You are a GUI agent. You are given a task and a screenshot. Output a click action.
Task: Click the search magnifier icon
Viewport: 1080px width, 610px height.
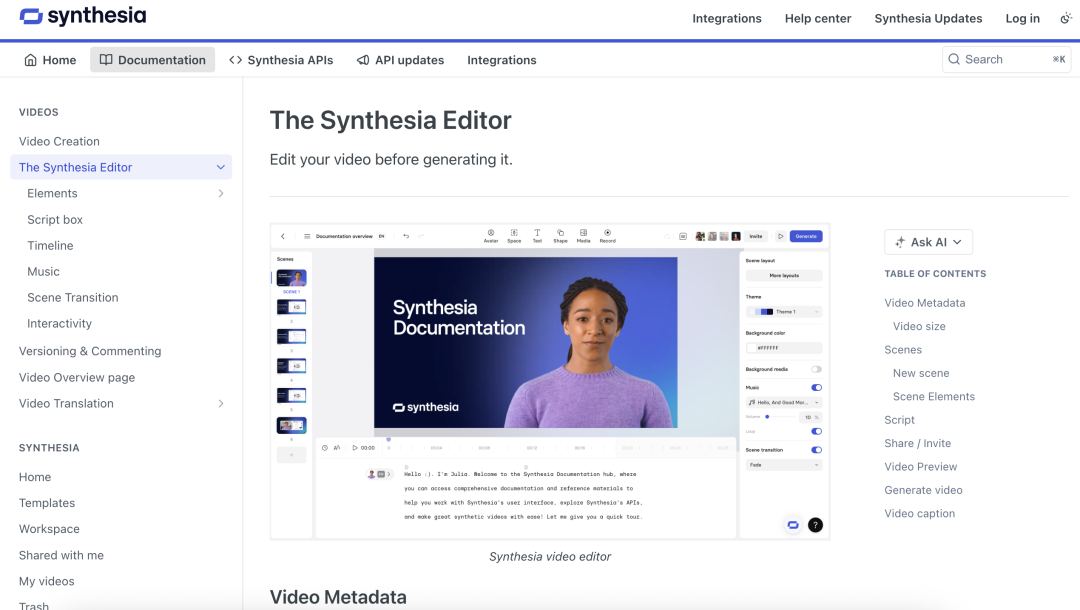954,59
